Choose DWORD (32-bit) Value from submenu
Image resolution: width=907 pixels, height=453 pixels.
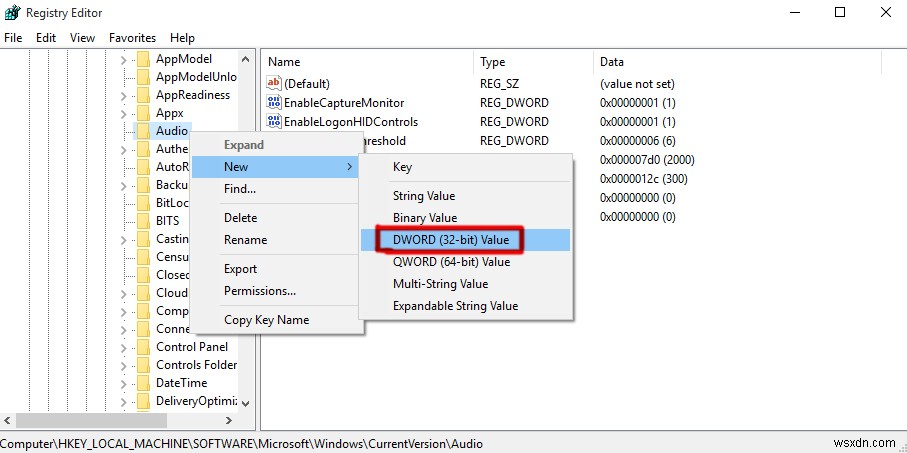point(466,240)
